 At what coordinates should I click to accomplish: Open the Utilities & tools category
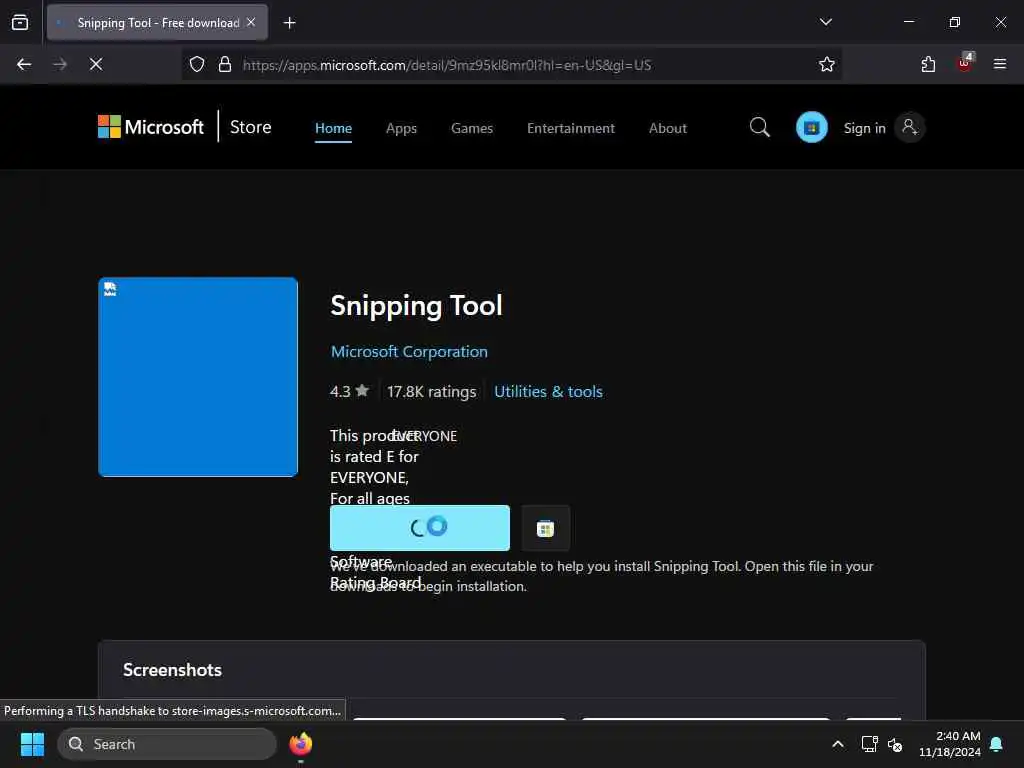[x=548, y=391]
